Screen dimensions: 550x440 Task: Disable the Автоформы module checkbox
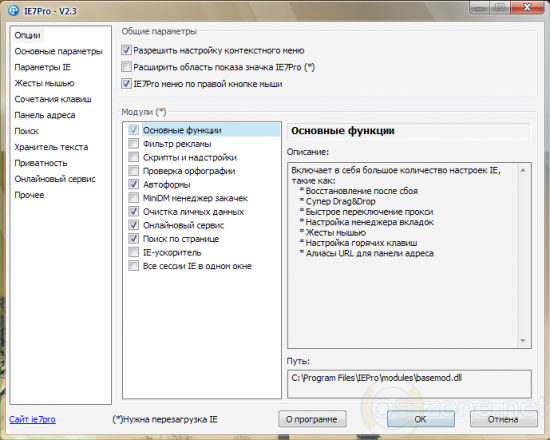point(133,184)
